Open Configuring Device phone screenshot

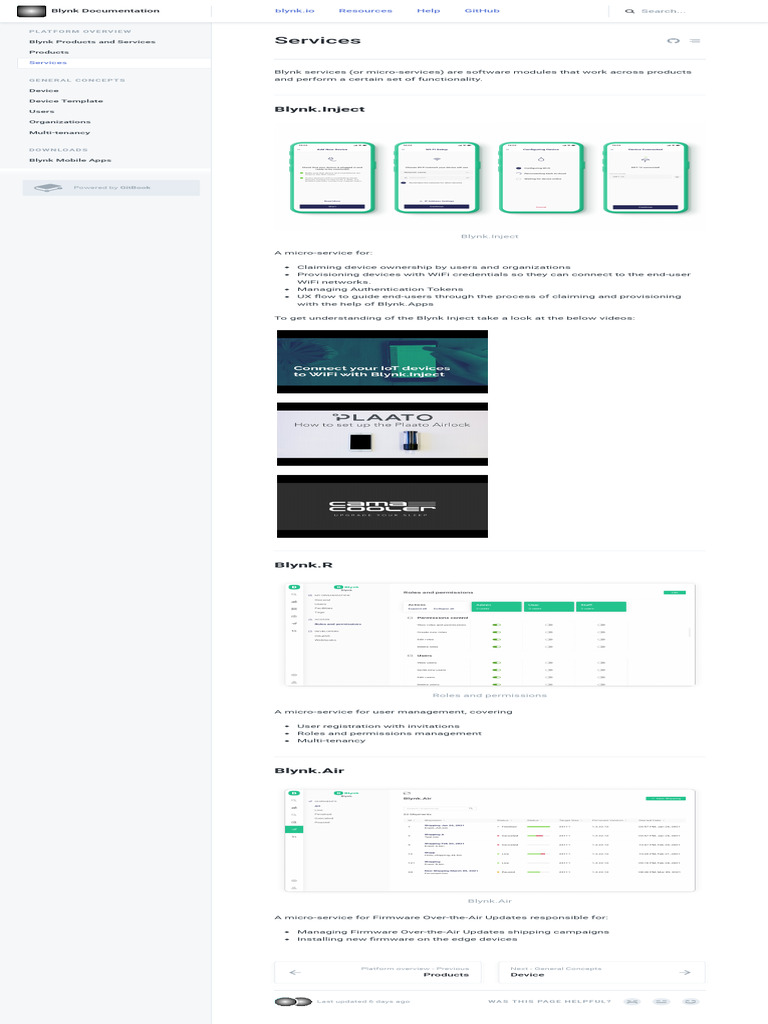[x=541, y=178]
